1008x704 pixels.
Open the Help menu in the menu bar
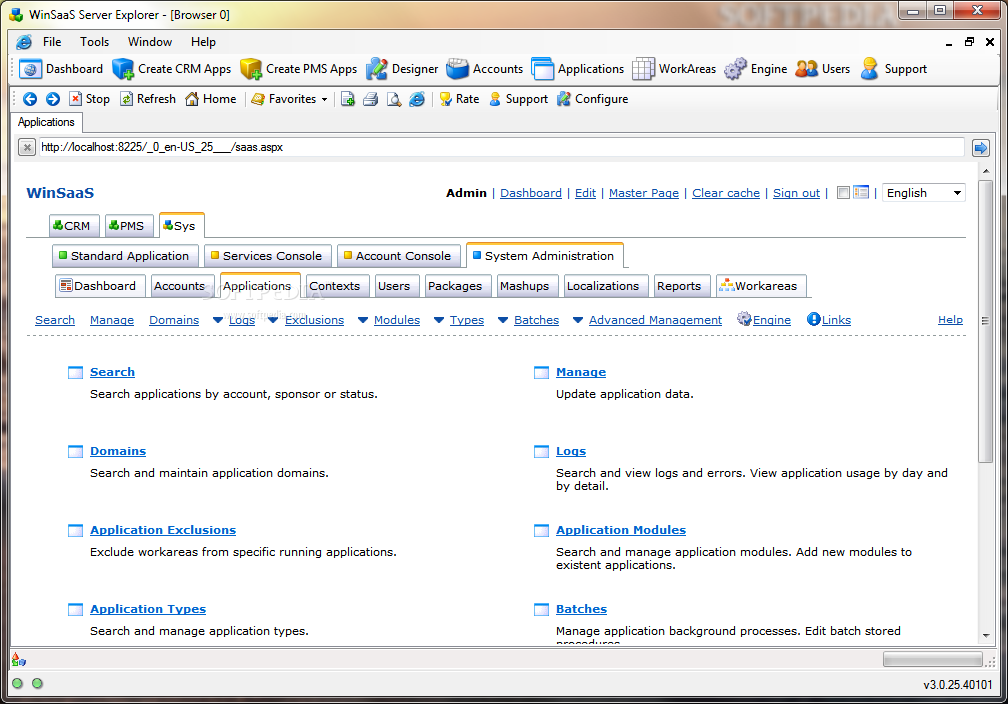203,42
